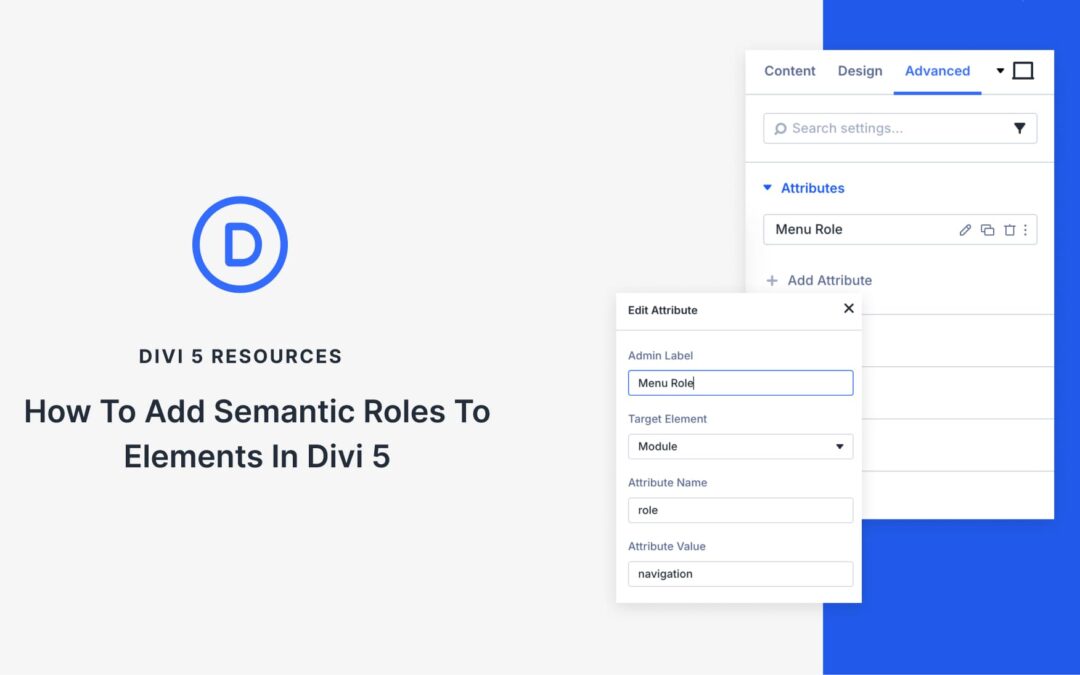Click the expand-to-fullscreen square icon
Screen dimensions: 1080x675
pos(1023,70)
